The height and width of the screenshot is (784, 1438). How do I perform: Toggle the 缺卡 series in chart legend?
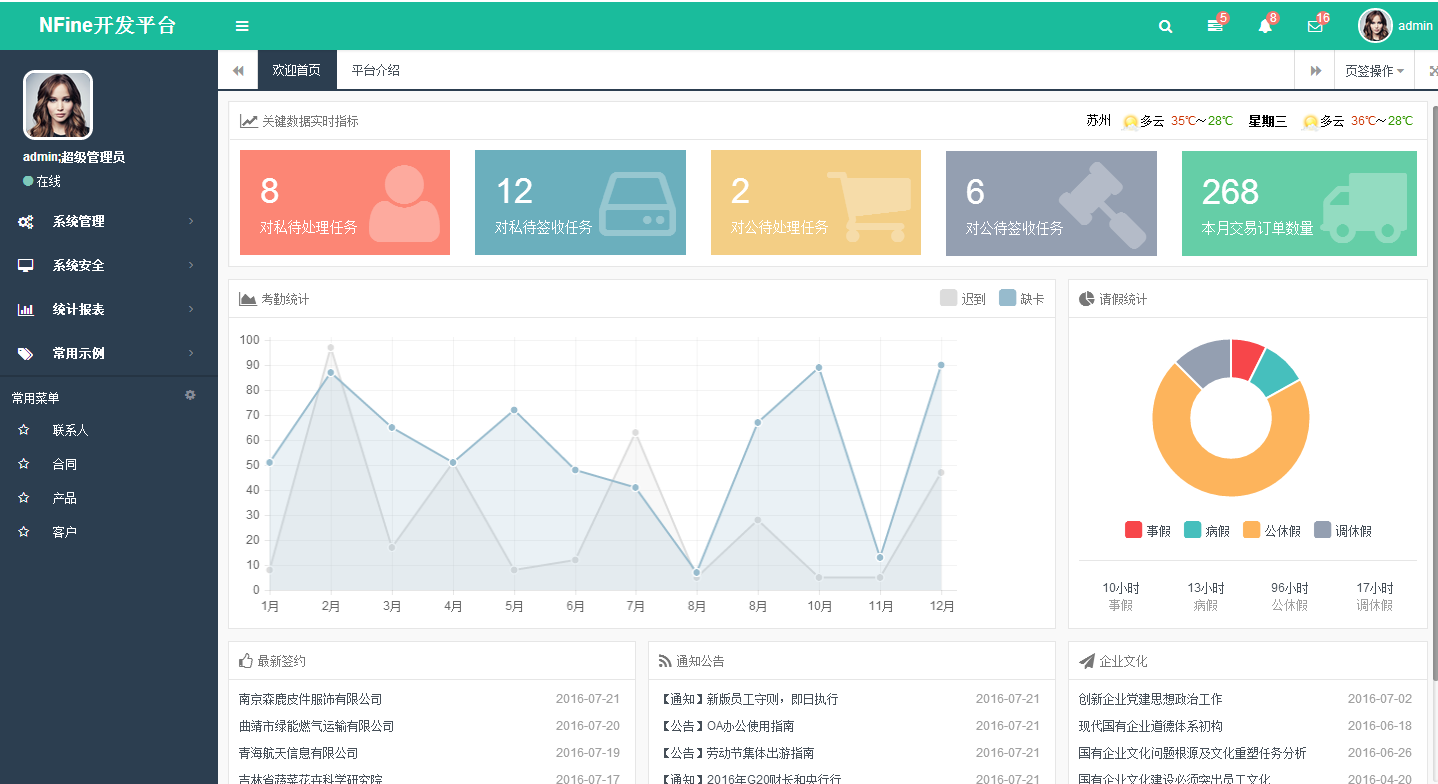1021,298
